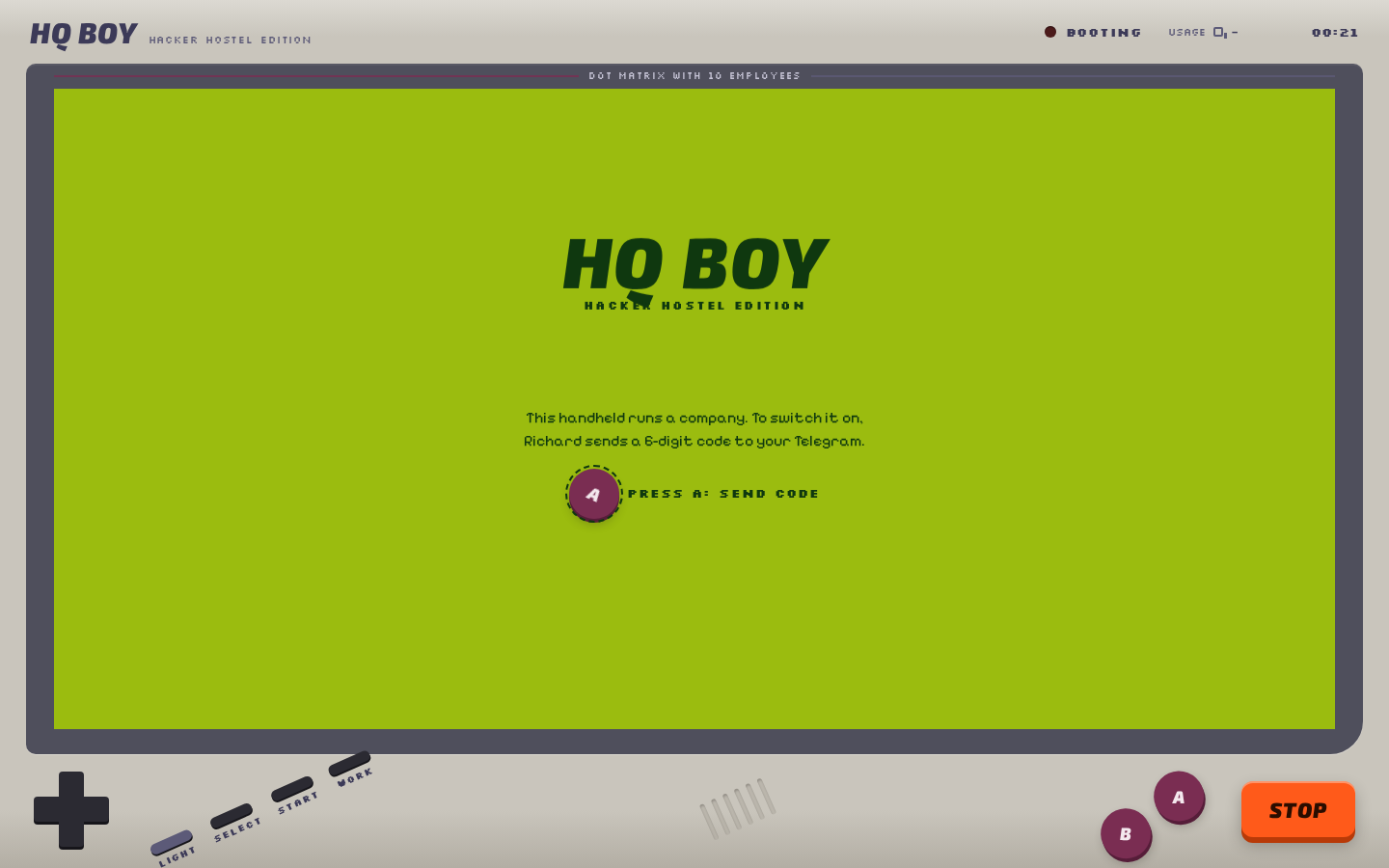Click the USAGE indicator in the header
This screenshot has width=1389, height=868.
point(1203,33)
